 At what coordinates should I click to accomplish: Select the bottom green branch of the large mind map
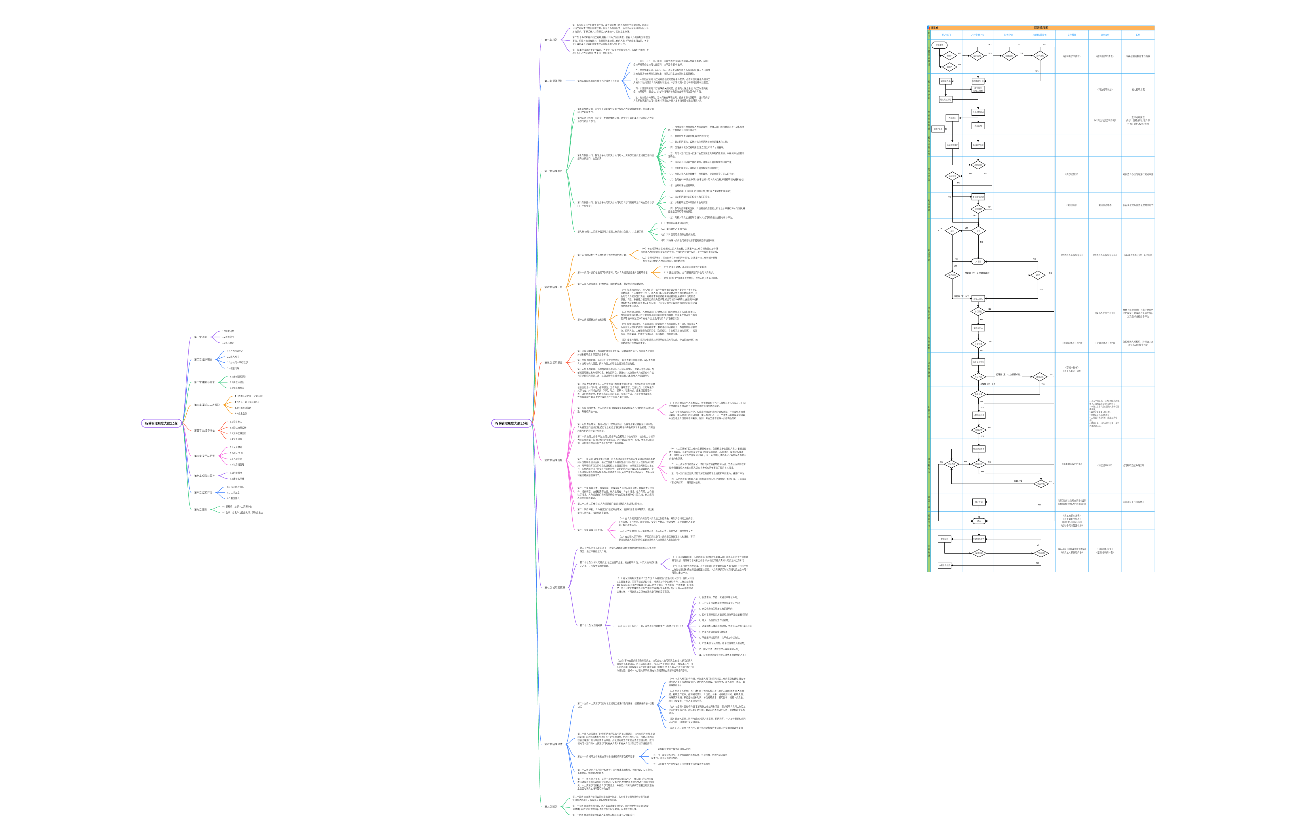[551, 806]
